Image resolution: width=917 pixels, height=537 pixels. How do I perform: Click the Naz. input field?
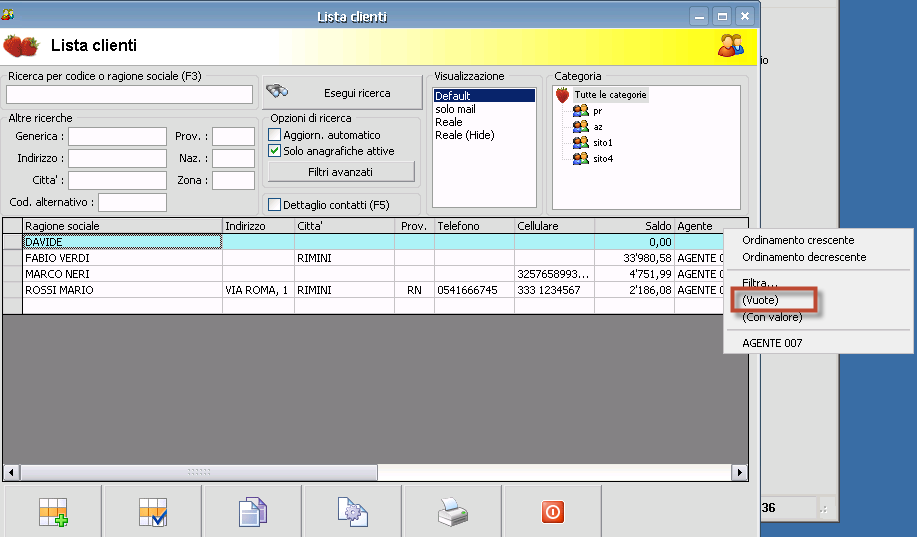233,158
